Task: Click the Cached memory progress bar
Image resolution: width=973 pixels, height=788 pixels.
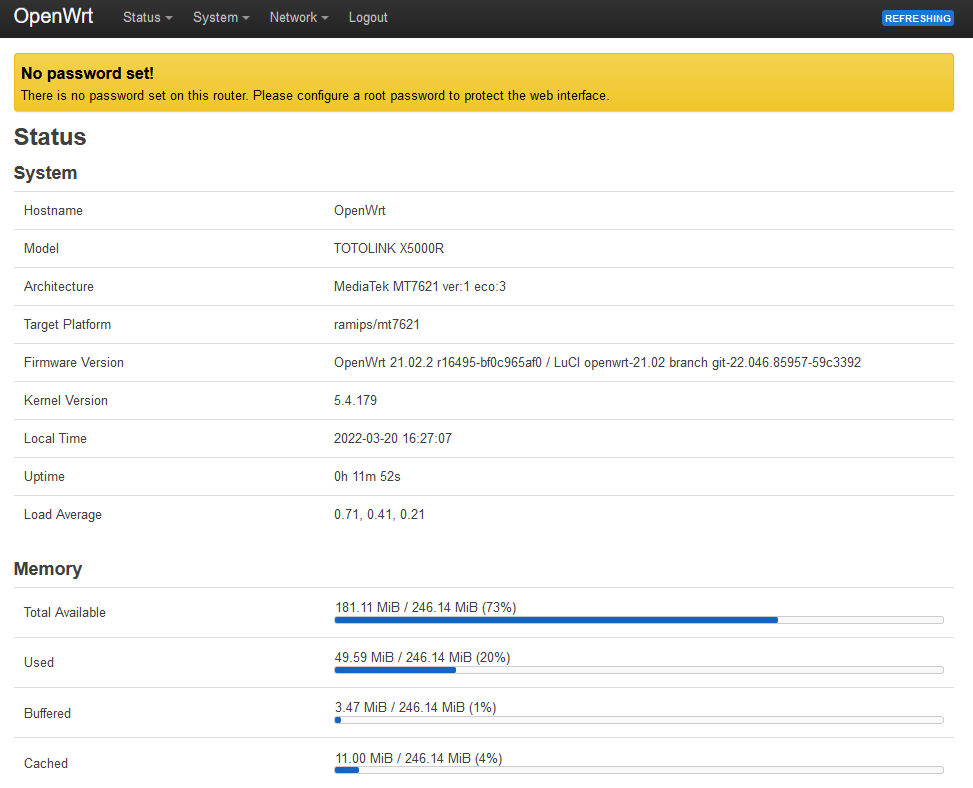Action: click(639, 770)
